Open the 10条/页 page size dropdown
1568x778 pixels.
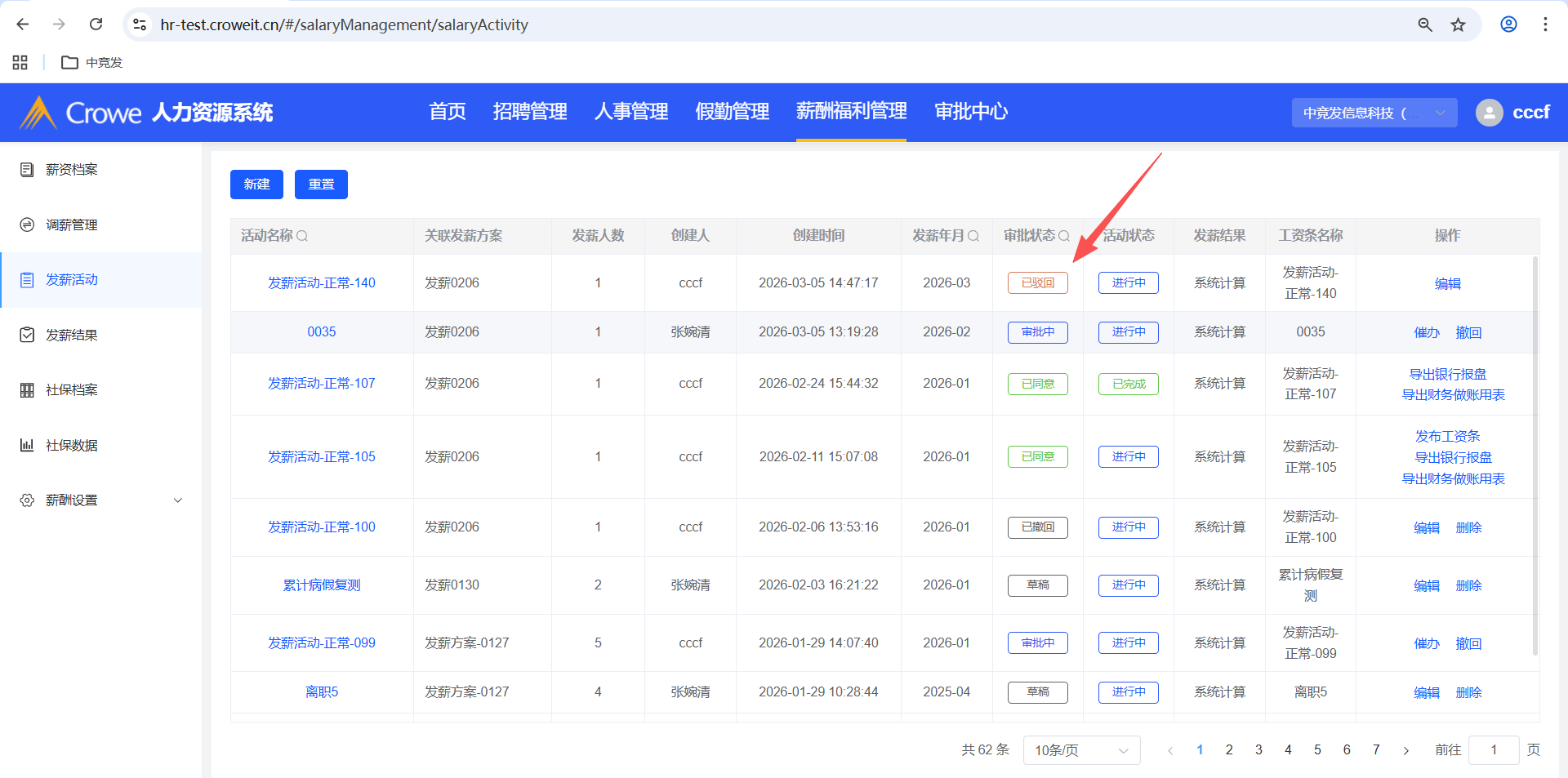[1080, 750]
